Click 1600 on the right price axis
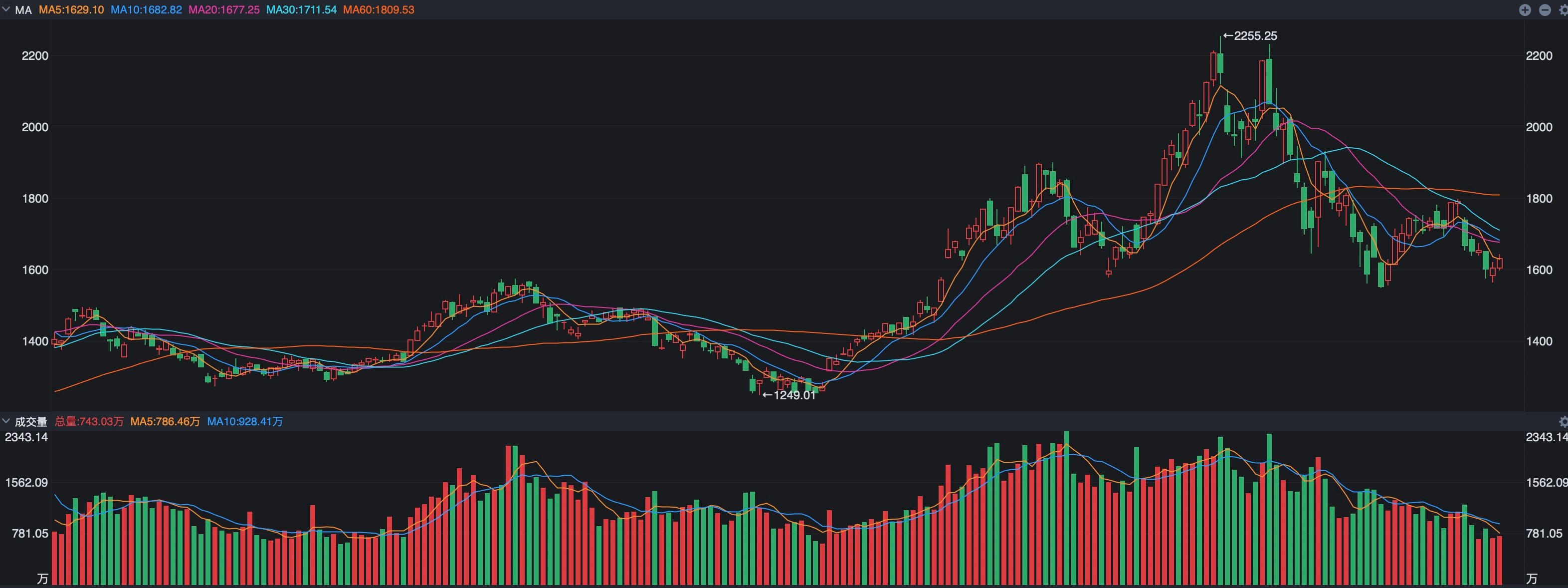 point(1539,270)
